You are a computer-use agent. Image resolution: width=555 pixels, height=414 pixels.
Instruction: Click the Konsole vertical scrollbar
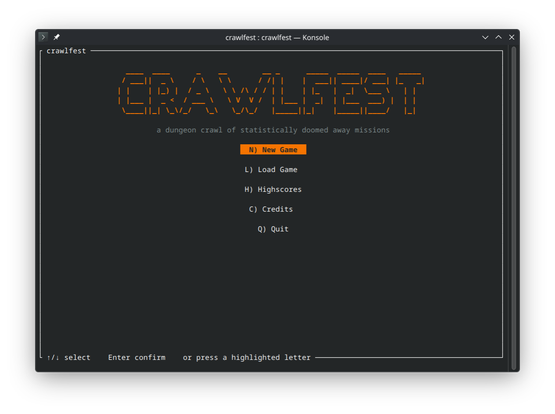click(514, 209)
